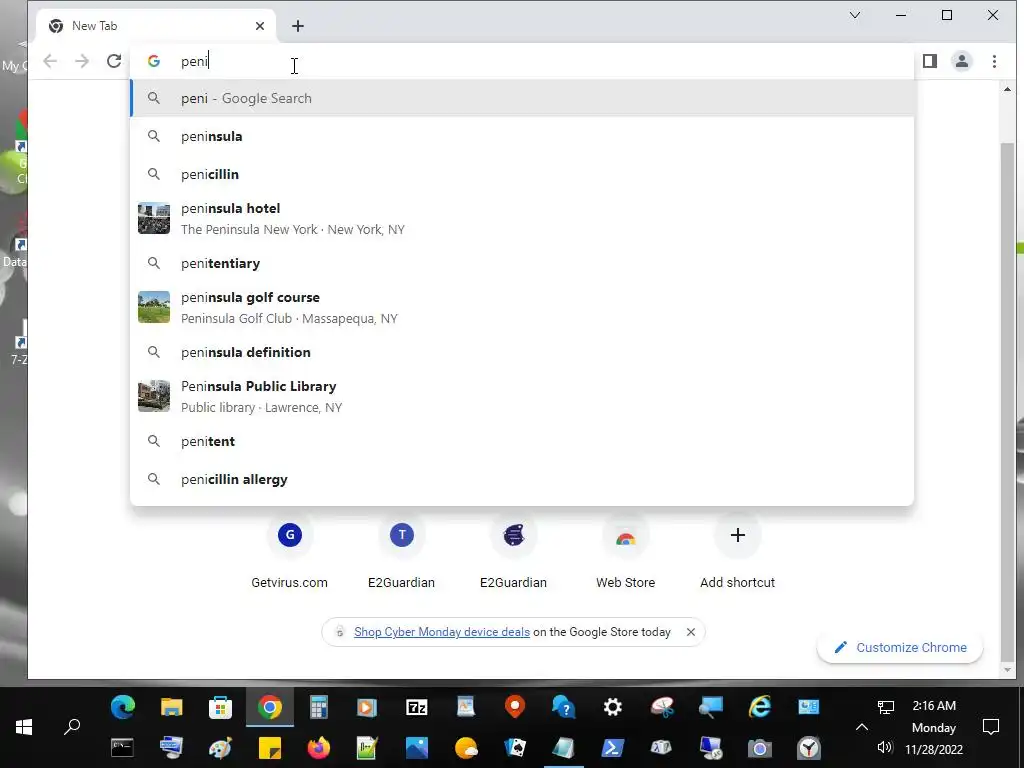Open the clock app in taskbar

pyautogui.click(x=808, y=748)
